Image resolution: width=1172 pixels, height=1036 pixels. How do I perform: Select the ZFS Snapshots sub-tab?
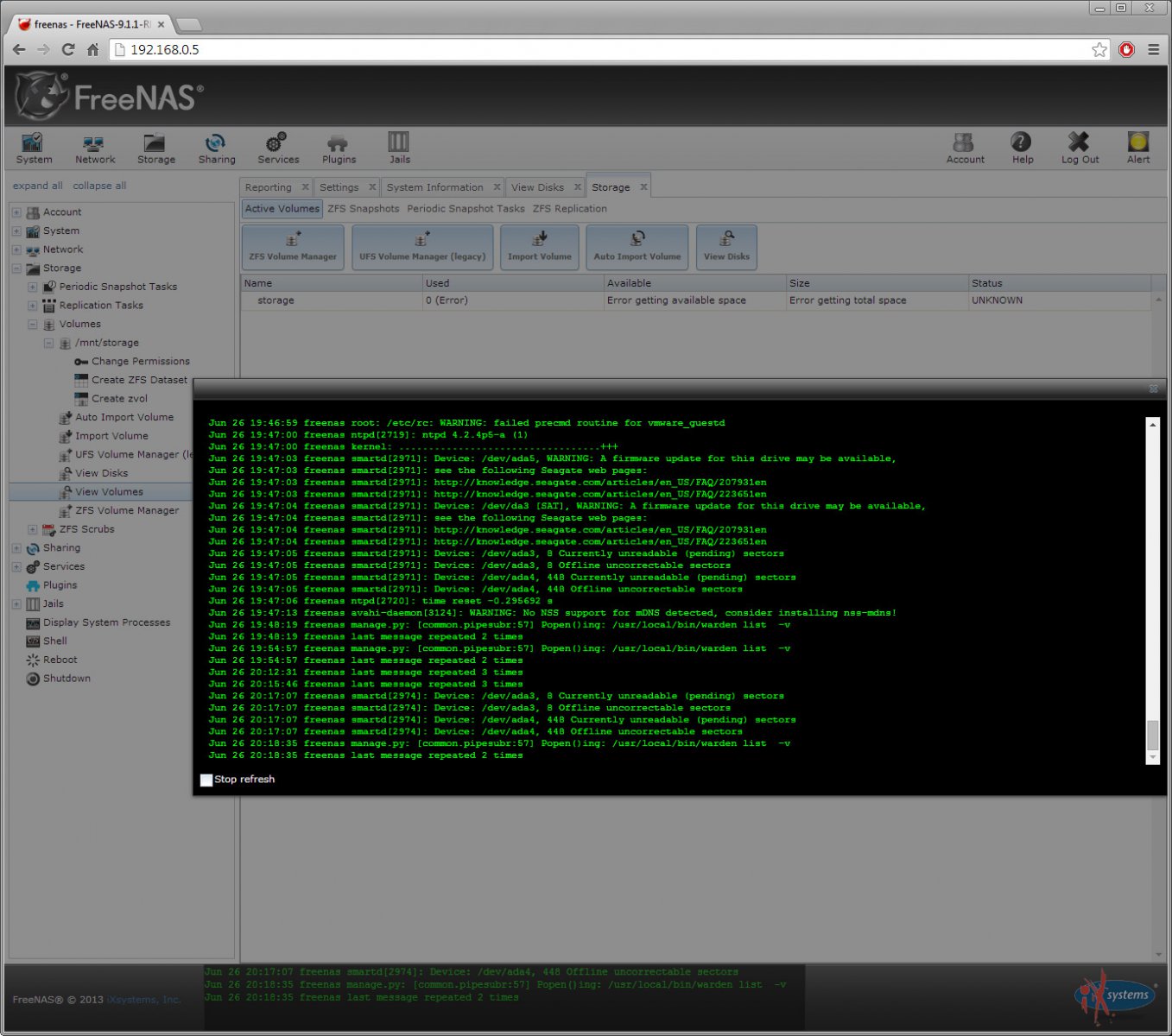363,209
